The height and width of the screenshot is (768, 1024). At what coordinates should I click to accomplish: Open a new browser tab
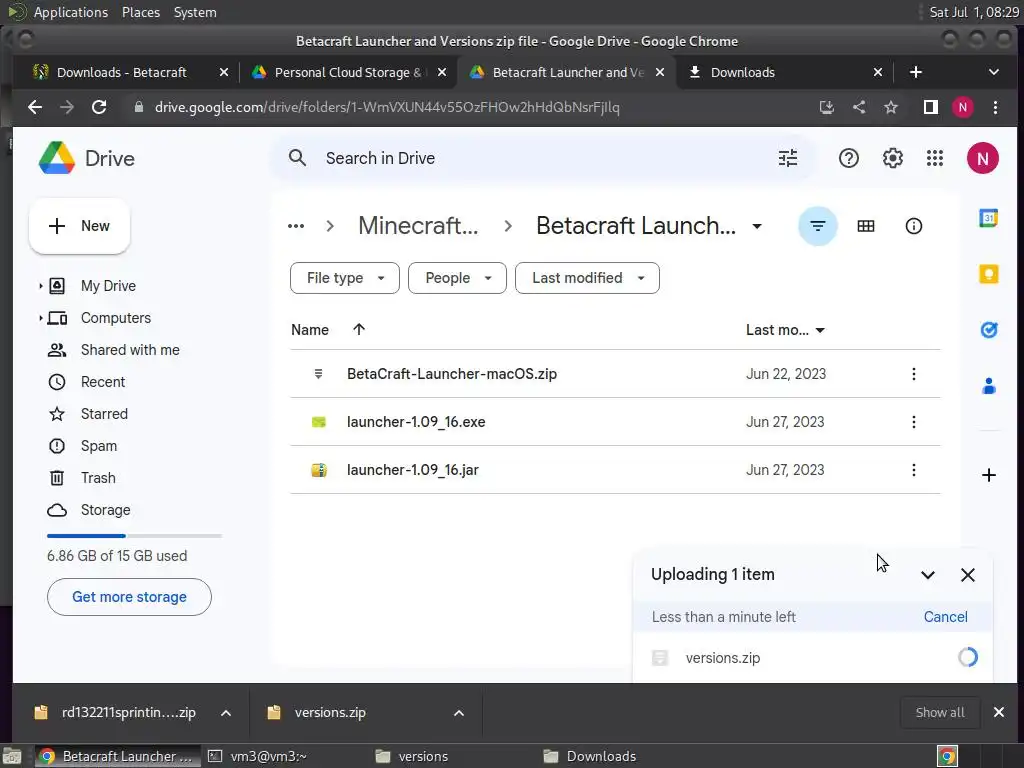[916, 72]
